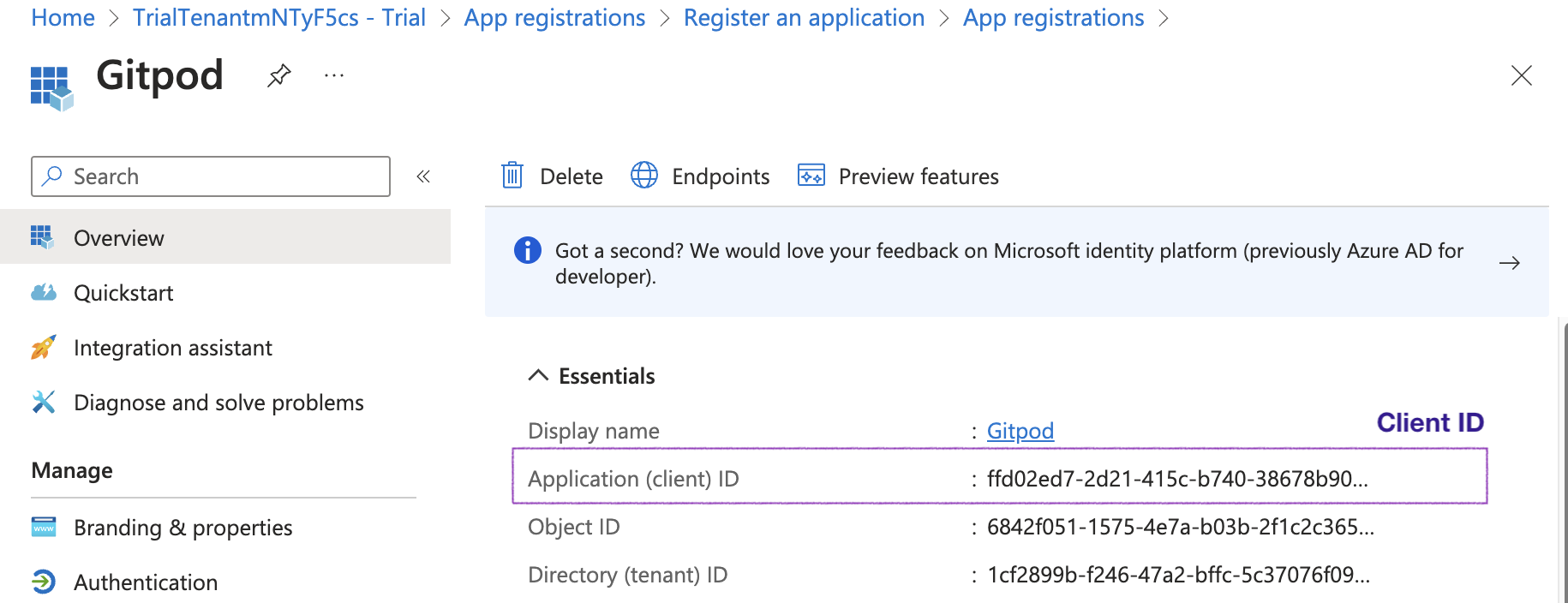
Task: Open the more options ellipsis menu
Action: point(334,76)
